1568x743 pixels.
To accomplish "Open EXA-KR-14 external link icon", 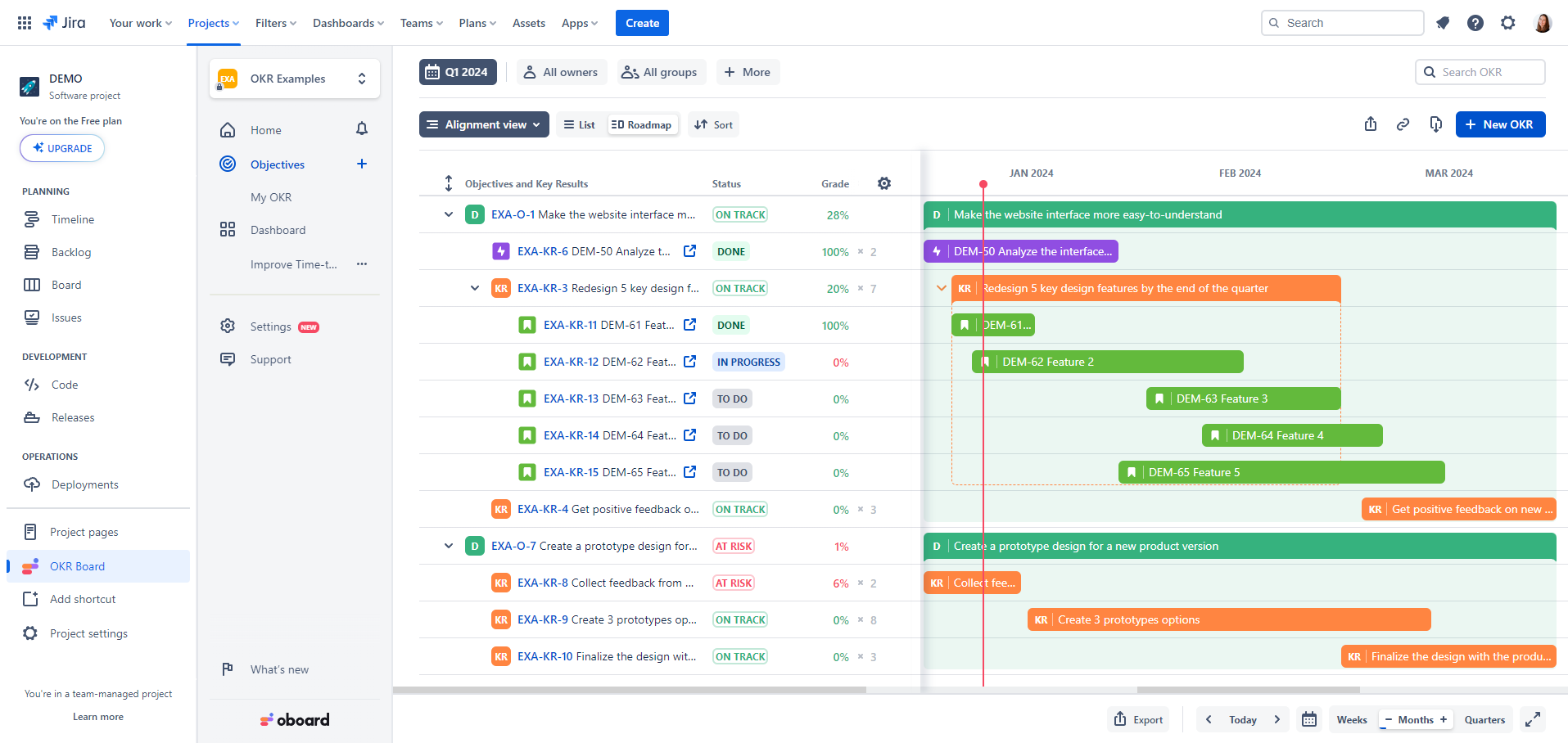I will (690, 435).
